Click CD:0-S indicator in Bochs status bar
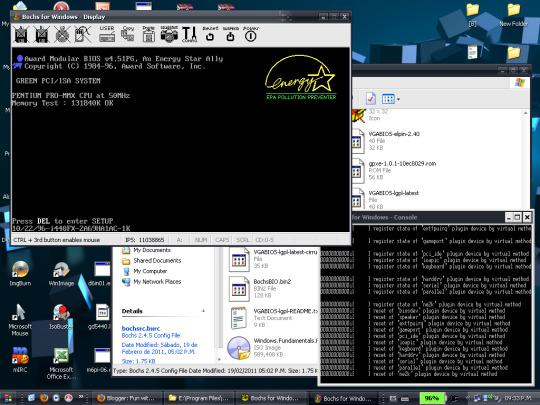 (x=264, y=240)
